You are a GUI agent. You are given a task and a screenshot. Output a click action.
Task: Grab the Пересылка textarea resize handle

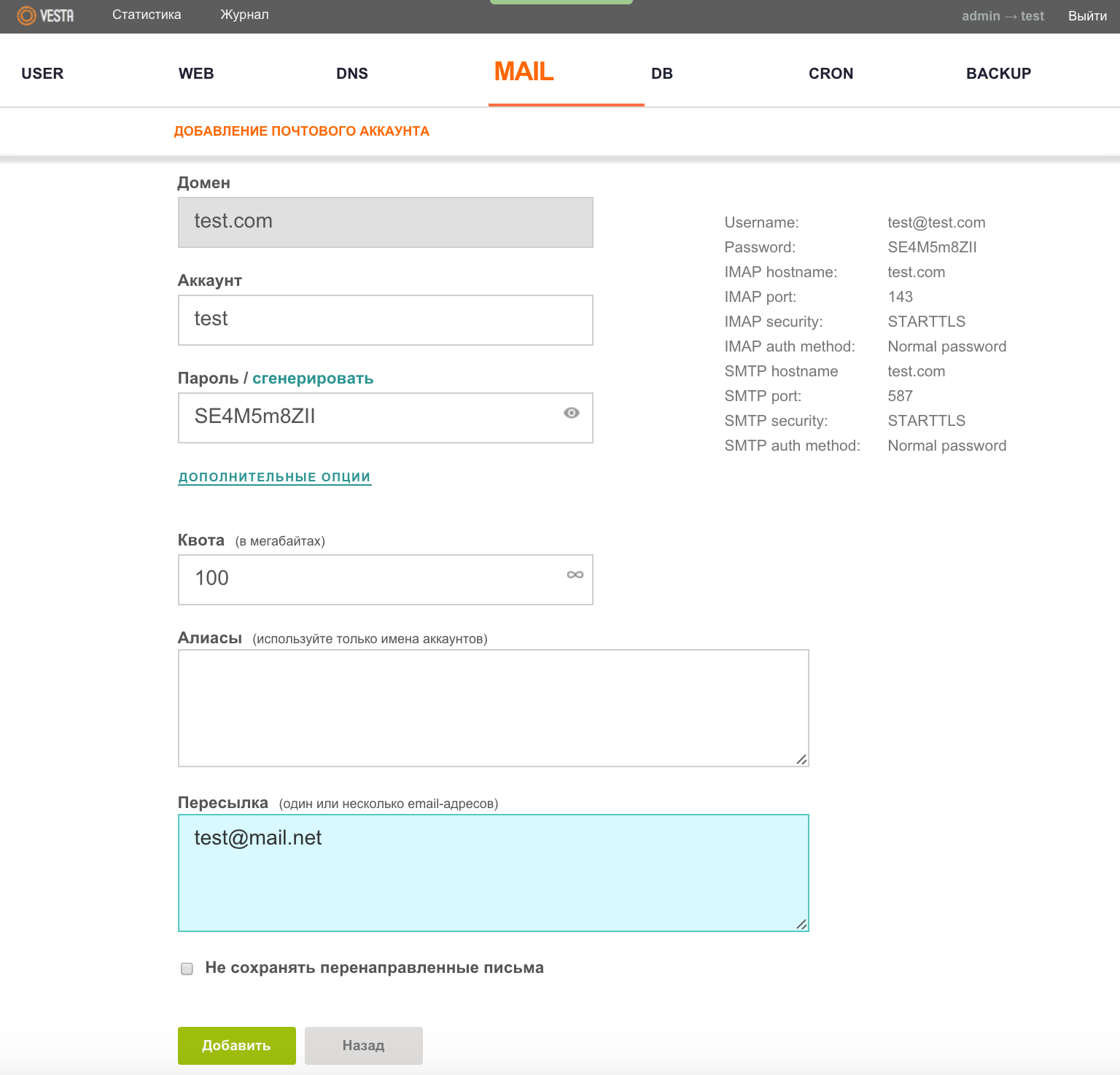point(801,924)
